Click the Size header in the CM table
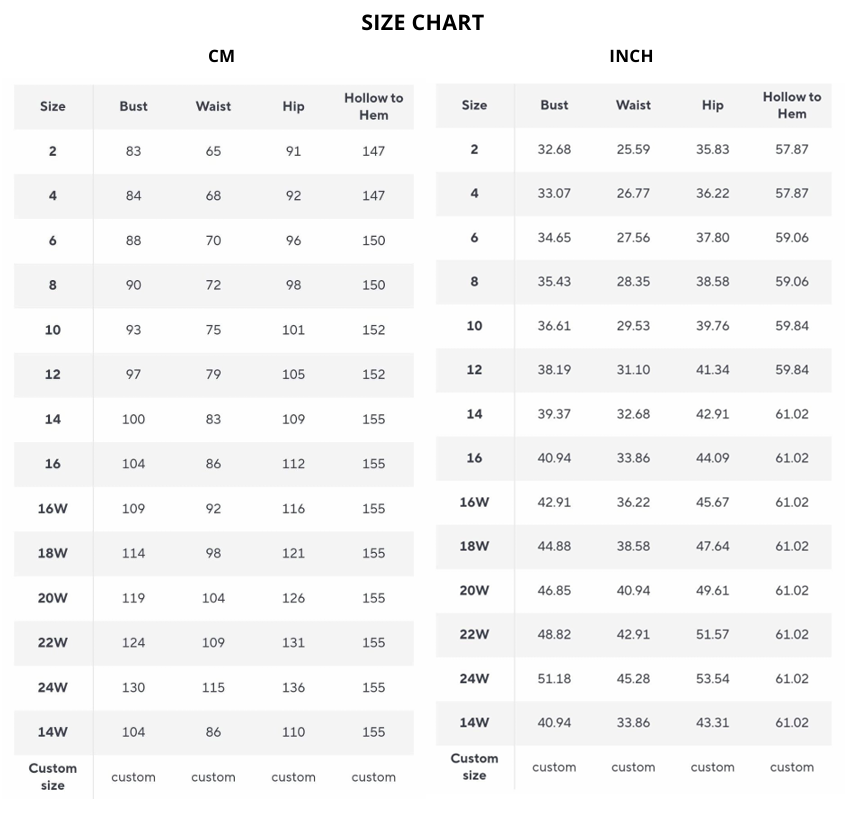Image resolution: width=845 pixels, height=817 pixels. coord(53,106)
